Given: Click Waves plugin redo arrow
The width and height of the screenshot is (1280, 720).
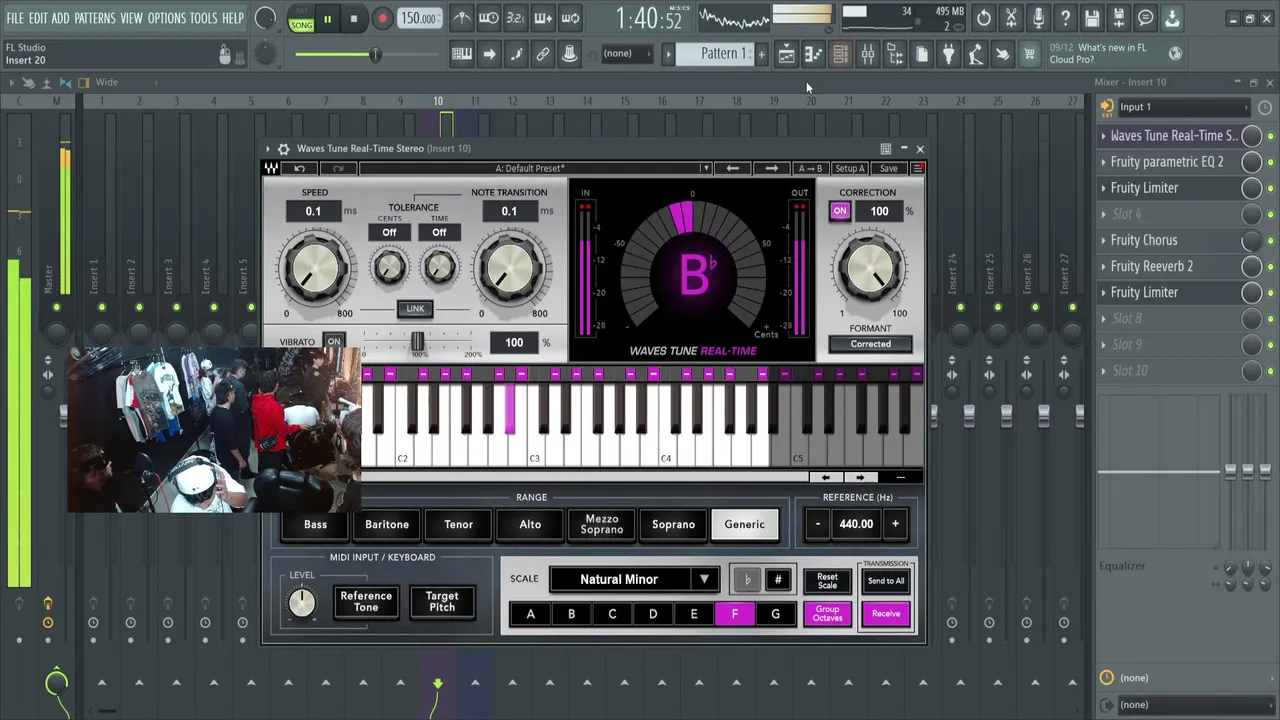Looking at the screenshot, I should [338, 168].
